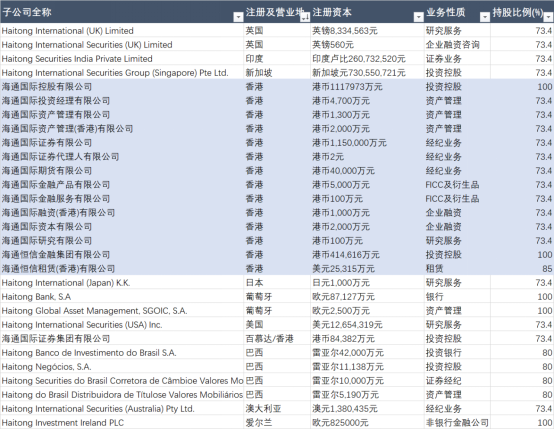Select location cell 百慕达/香港

(277, 339)
